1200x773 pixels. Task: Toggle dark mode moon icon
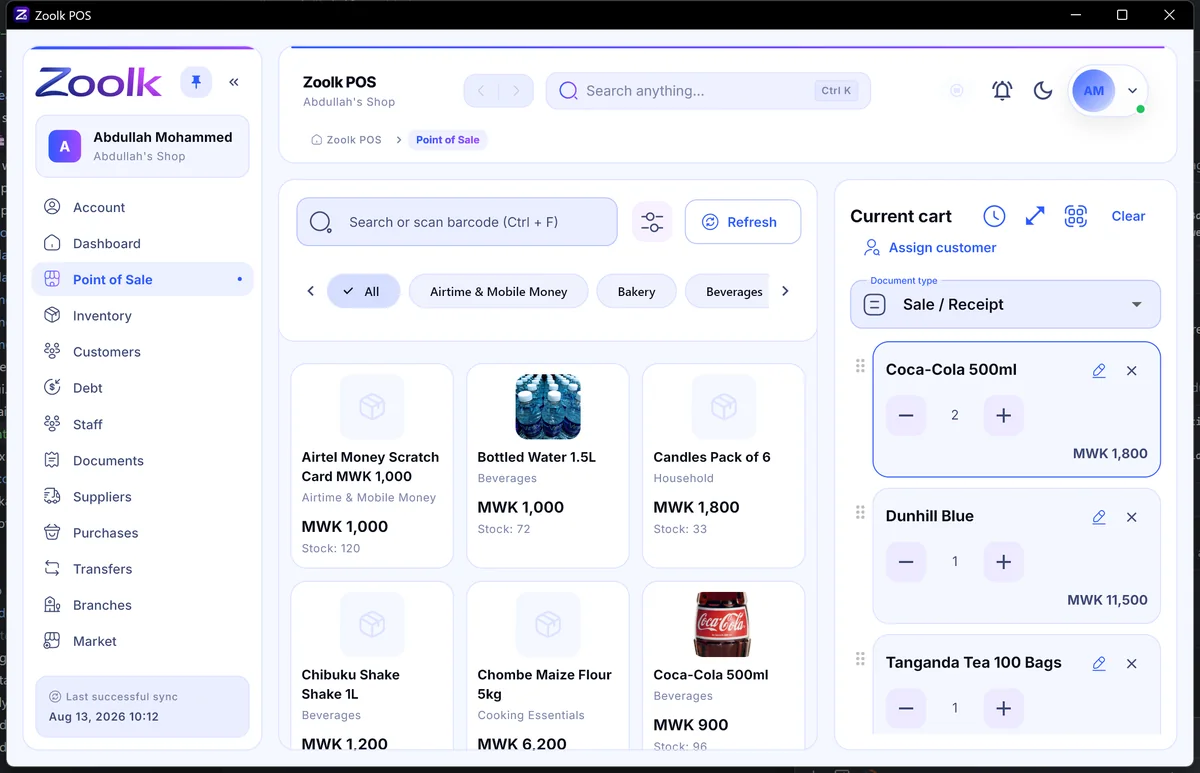[1043, 91]
